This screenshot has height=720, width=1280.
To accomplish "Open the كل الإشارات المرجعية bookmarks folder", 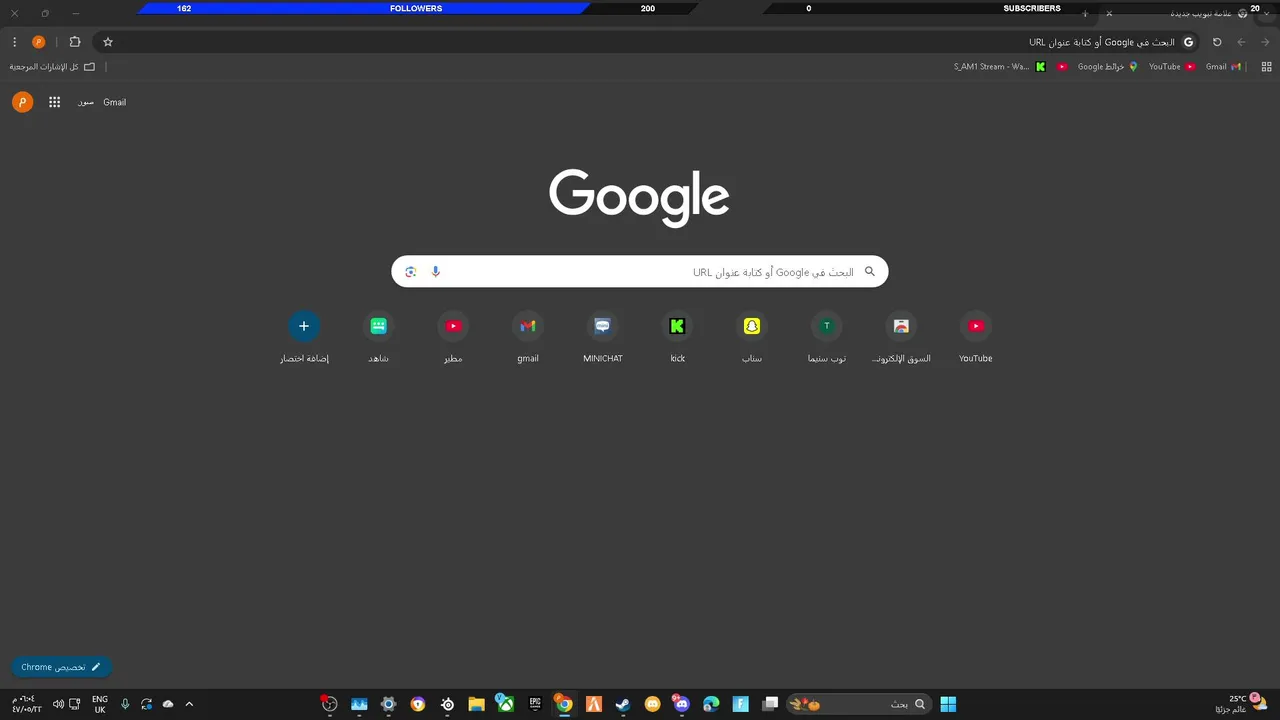I will (52, 67).
